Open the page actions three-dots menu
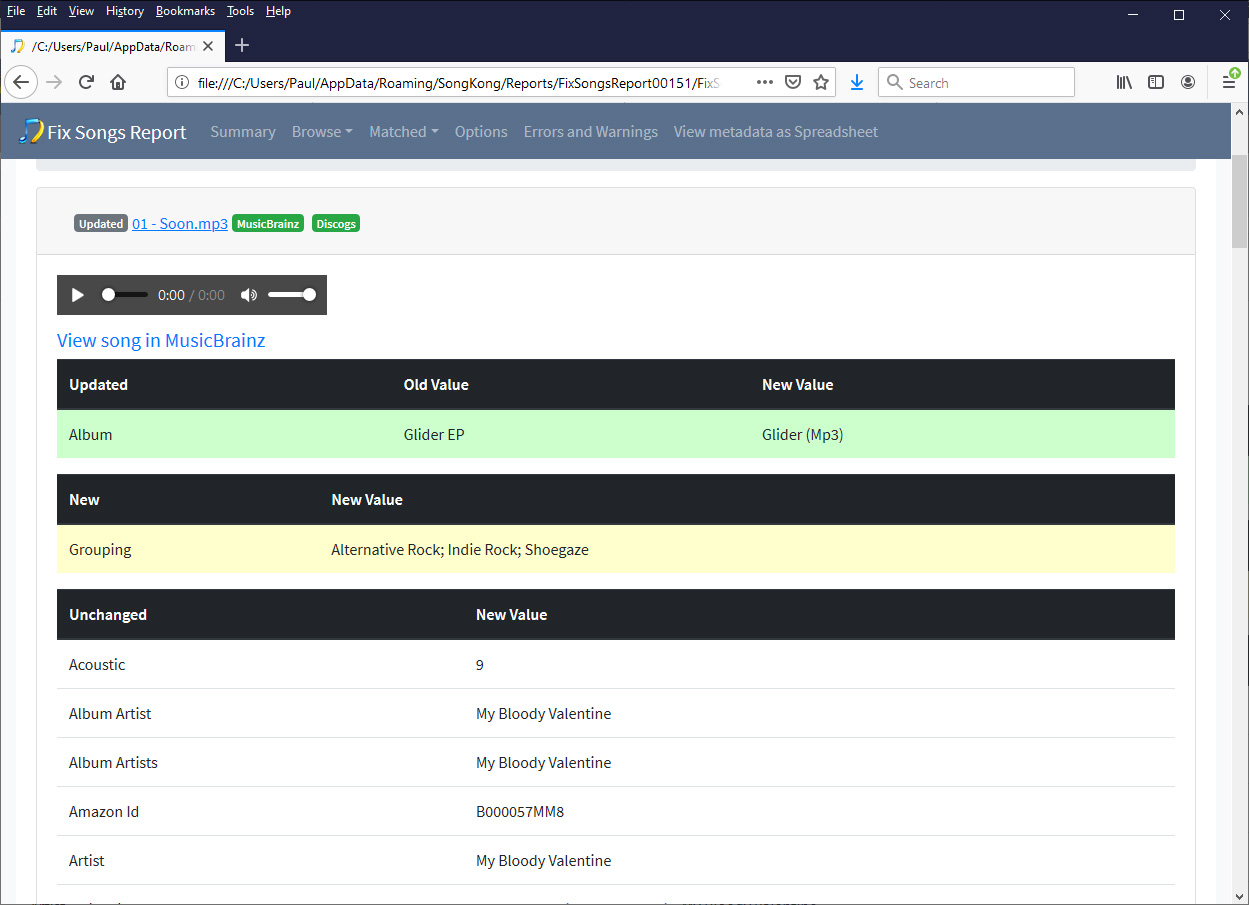 [x=765, y=83]
